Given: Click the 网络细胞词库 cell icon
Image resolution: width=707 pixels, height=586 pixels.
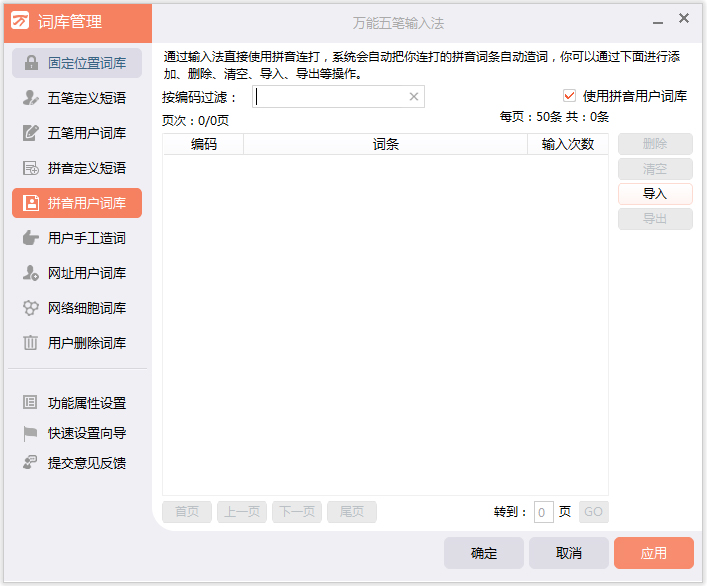Looking at the screenshot, I should tap(31, 308).
